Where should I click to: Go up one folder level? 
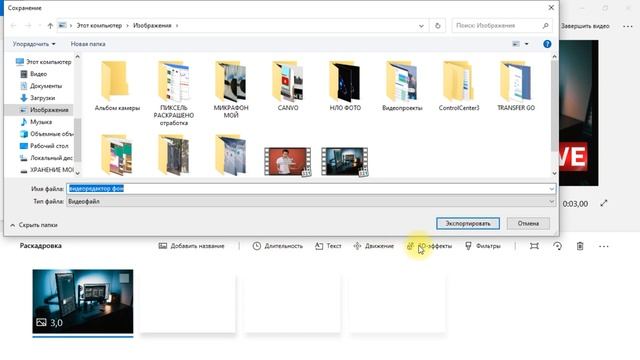pos(50,26)
